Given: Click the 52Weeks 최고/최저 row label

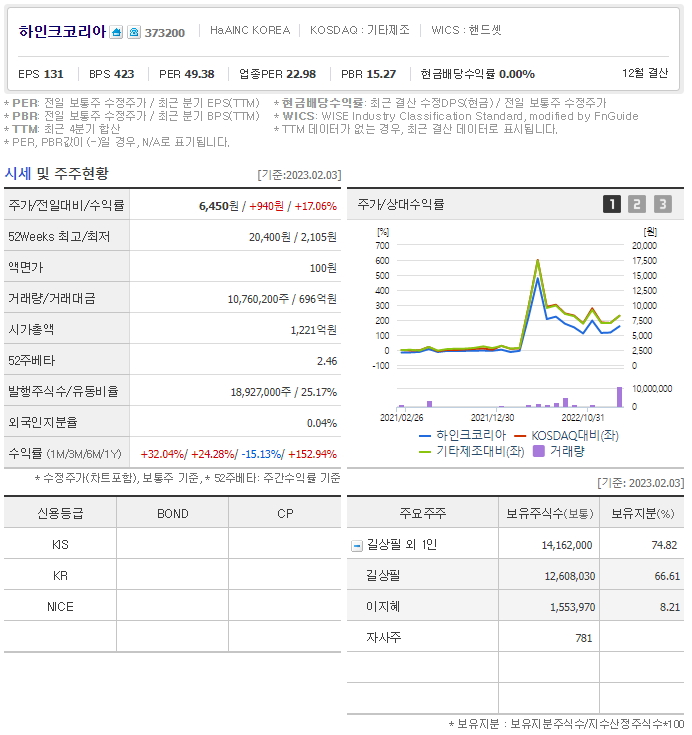Looking at the screenshot, I should click(x=59, y=236).
